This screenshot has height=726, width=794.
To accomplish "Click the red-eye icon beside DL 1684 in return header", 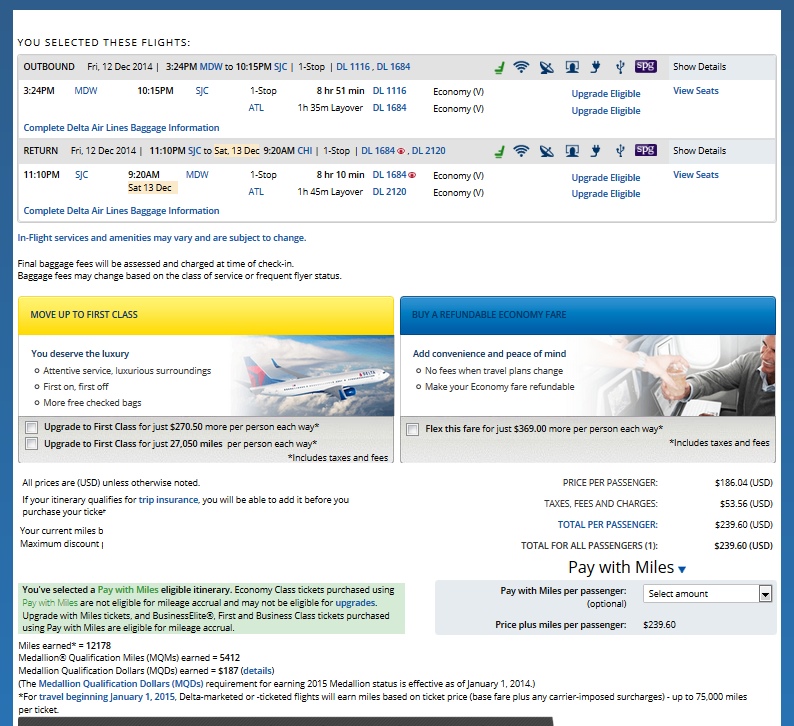I will pos(402,151).
